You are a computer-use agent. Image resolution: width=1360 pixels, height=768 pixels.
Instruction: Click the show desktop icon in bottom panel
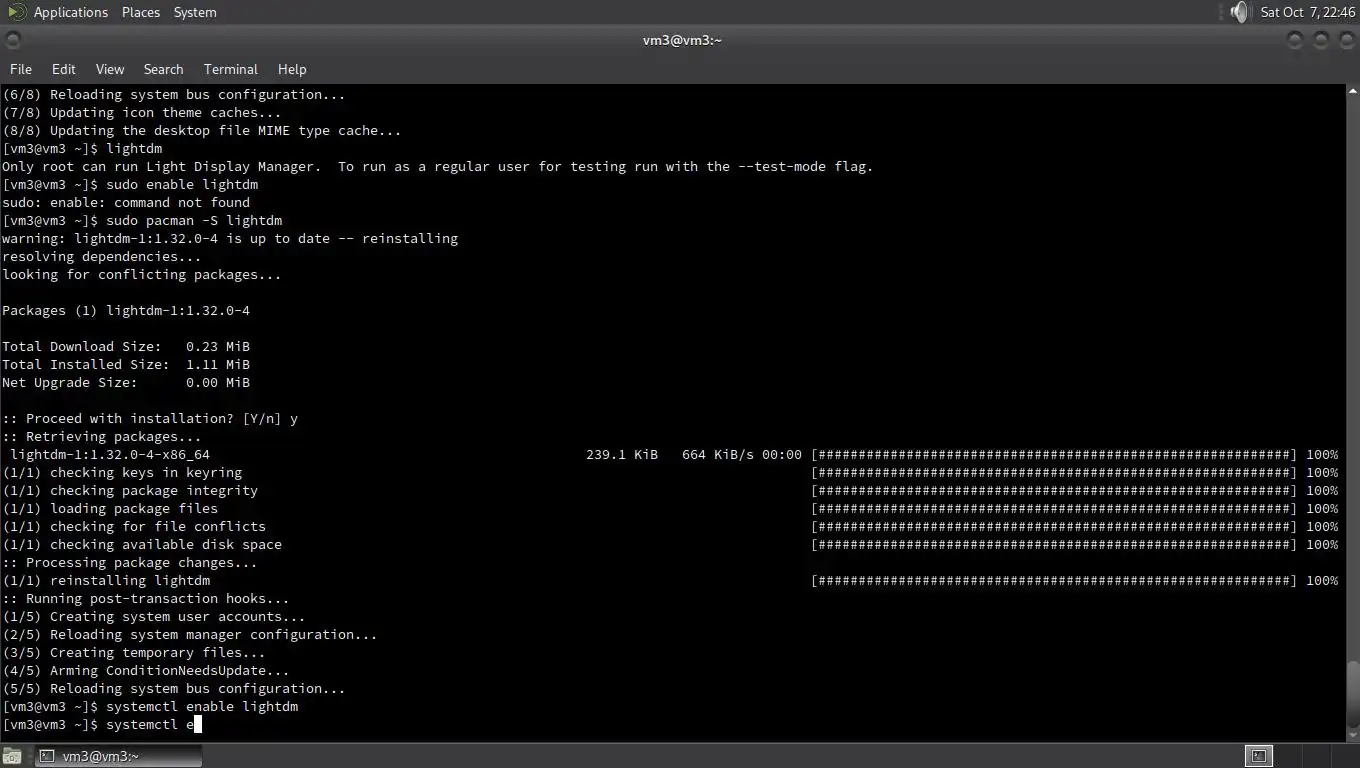click(11, 756)
